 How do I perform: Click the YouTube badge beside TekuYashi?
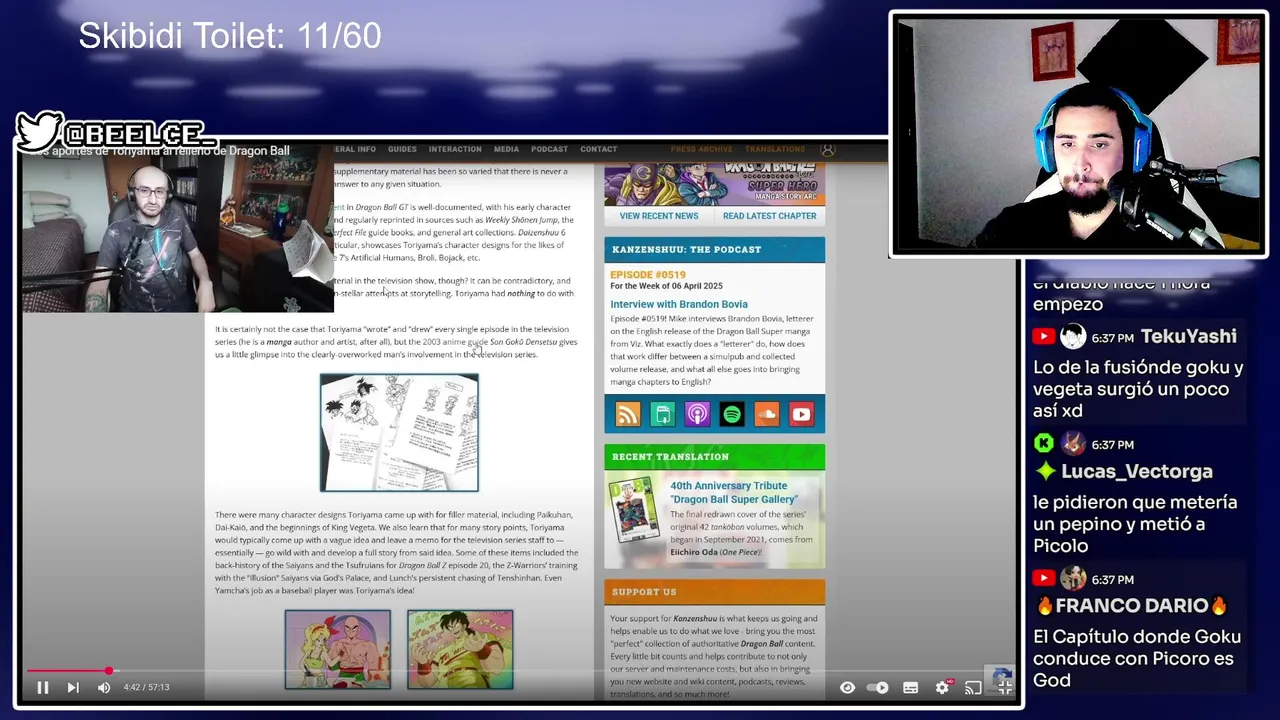[1044, 337]
